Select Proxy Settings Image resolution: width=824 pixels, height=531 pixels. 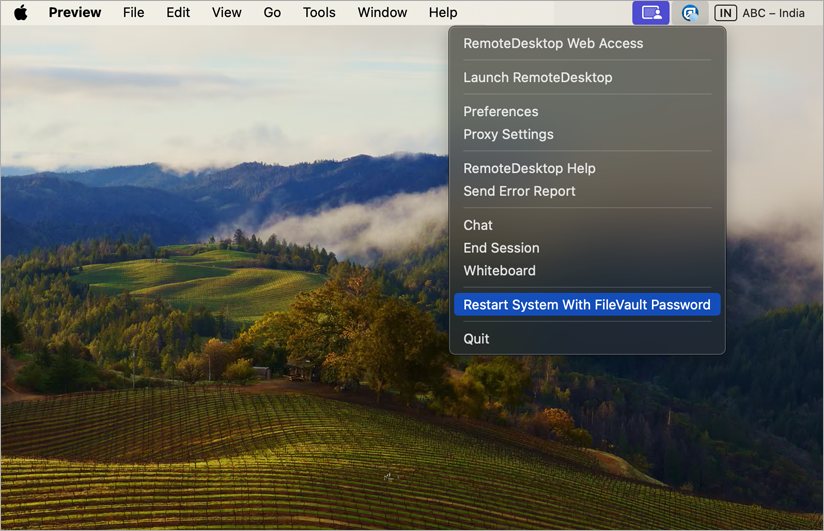click(x=508, y=135)
